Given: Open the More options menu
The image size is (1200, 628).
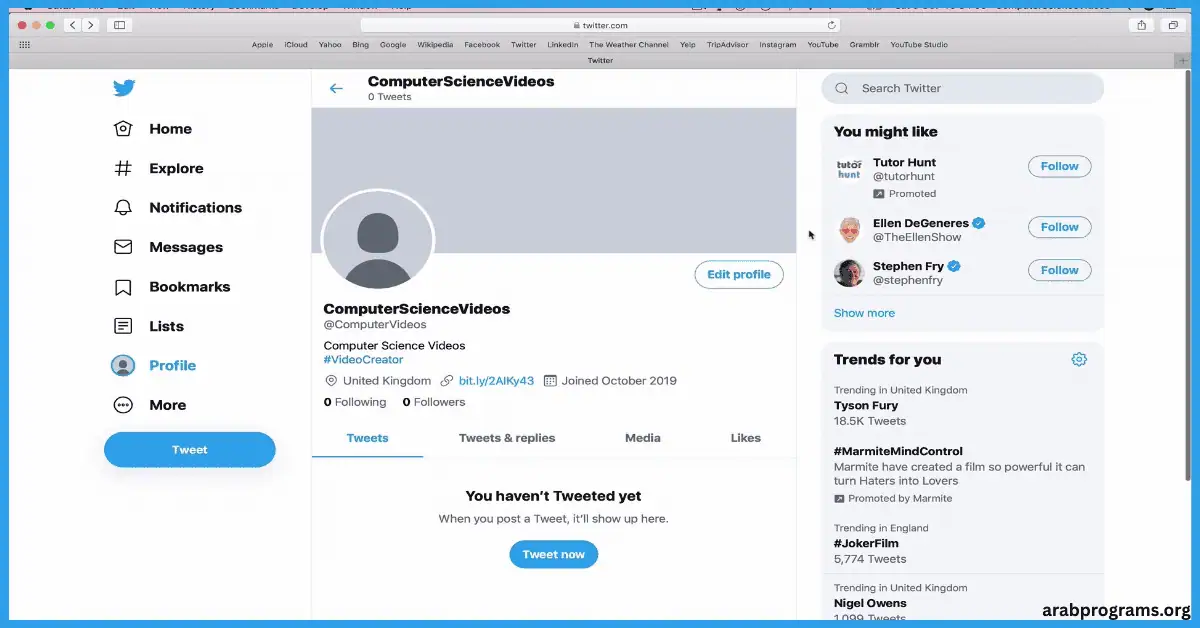Looking at the screenshot, I should point(149,405).
